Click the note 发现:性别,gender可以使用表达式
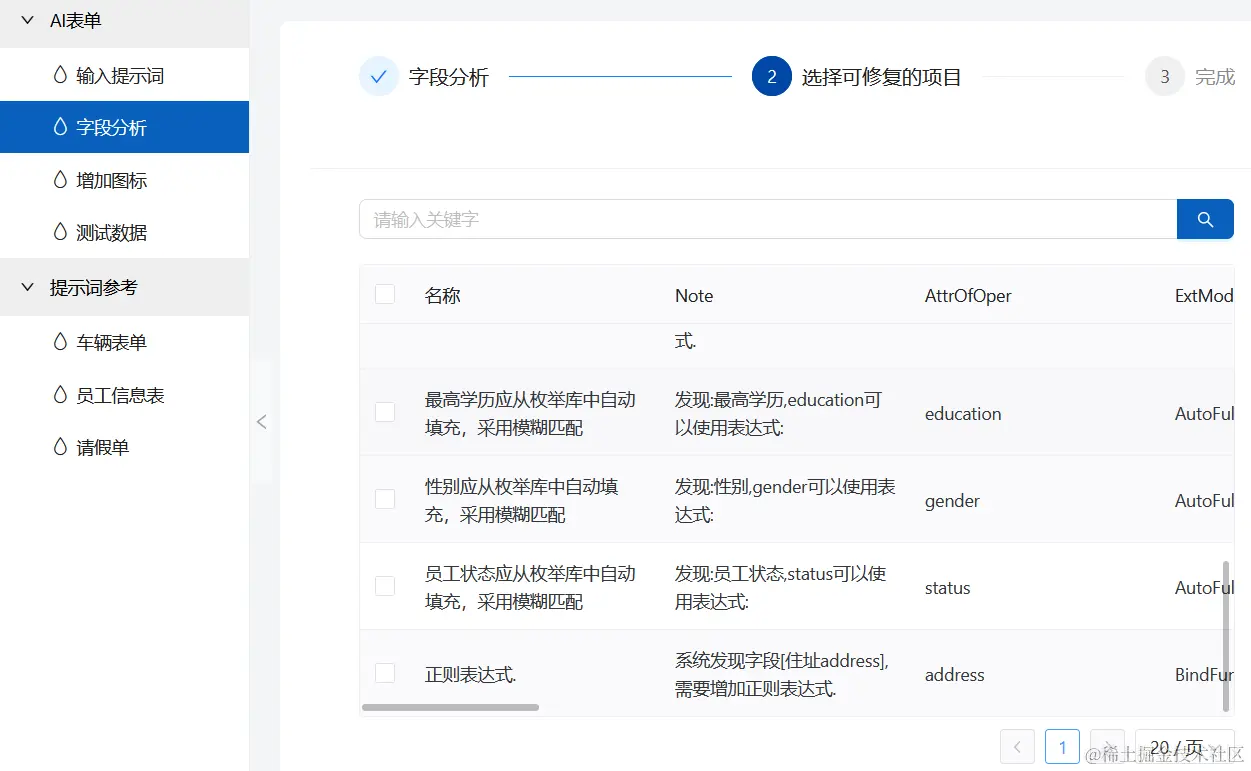This screenshot has width=1251, height=771. click(x=785, y=500)
